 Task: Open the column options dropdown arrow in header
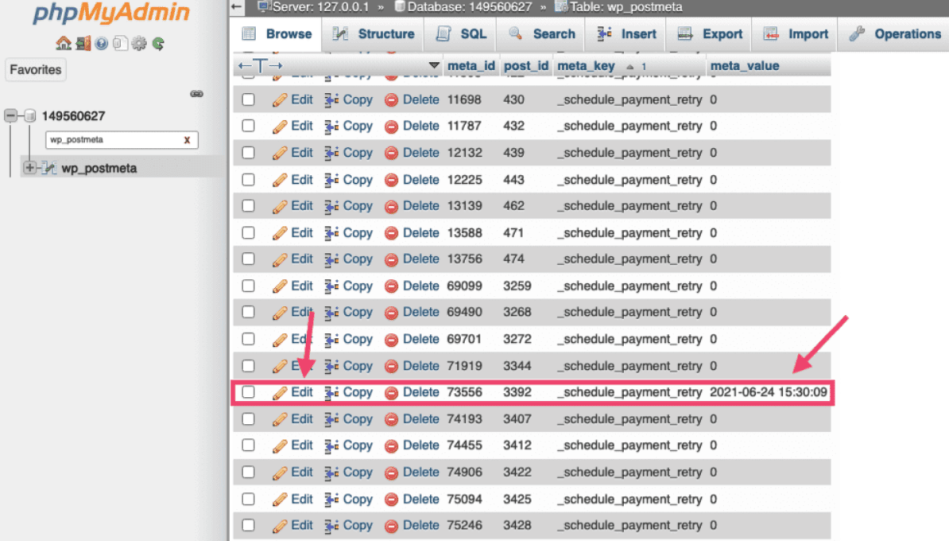click(434, 65)
